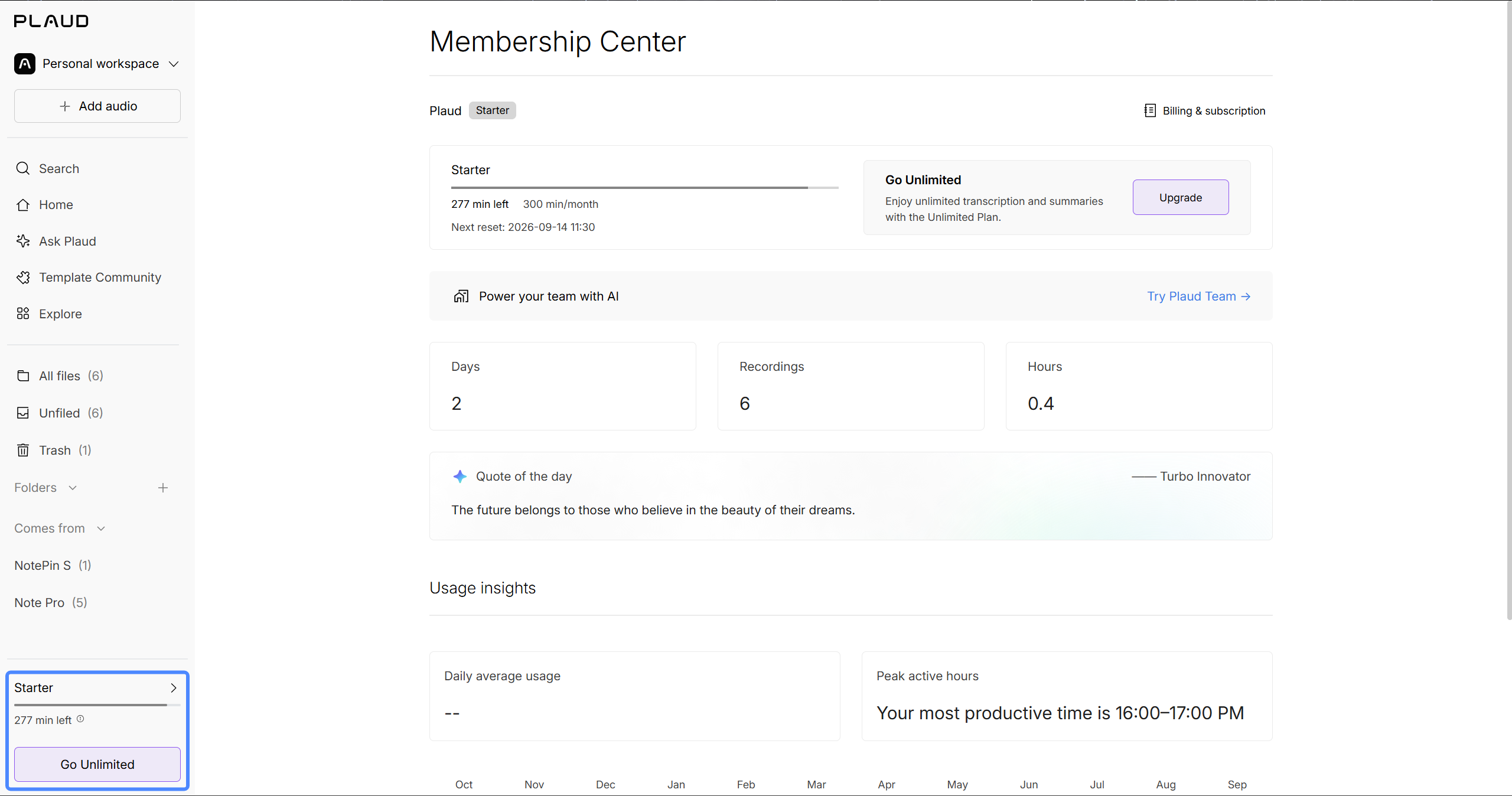
Task: Click the Peak active hours card
Action: click(1067, 696)
